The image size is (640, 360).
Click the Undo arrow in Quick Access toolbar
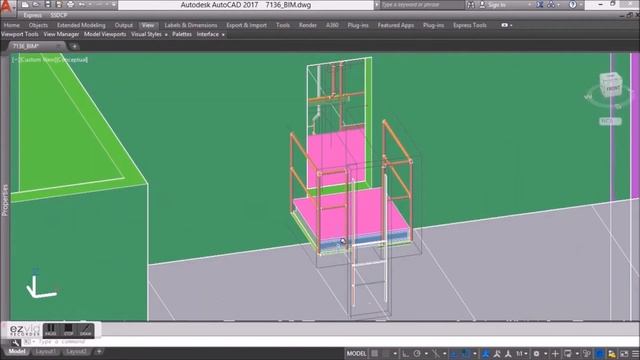tap(82, 5)
